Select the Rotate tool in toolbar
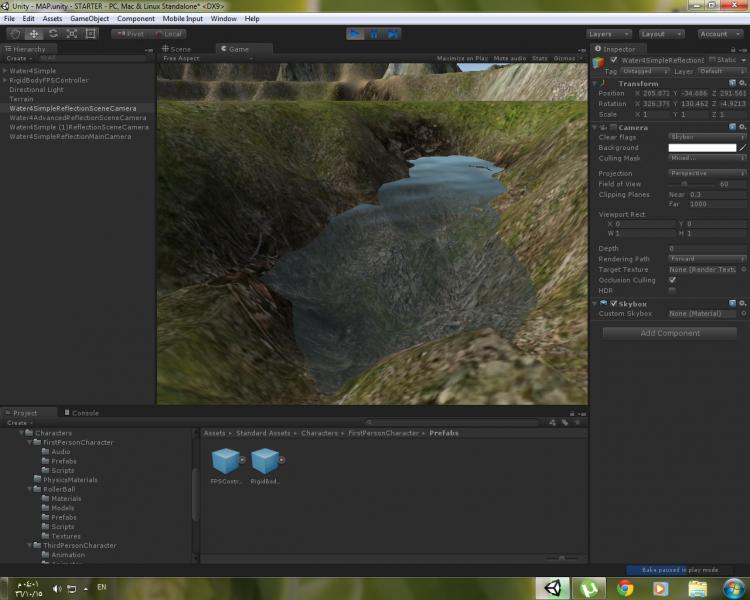This screenshot has width=750, height=600. coord(53,34)
